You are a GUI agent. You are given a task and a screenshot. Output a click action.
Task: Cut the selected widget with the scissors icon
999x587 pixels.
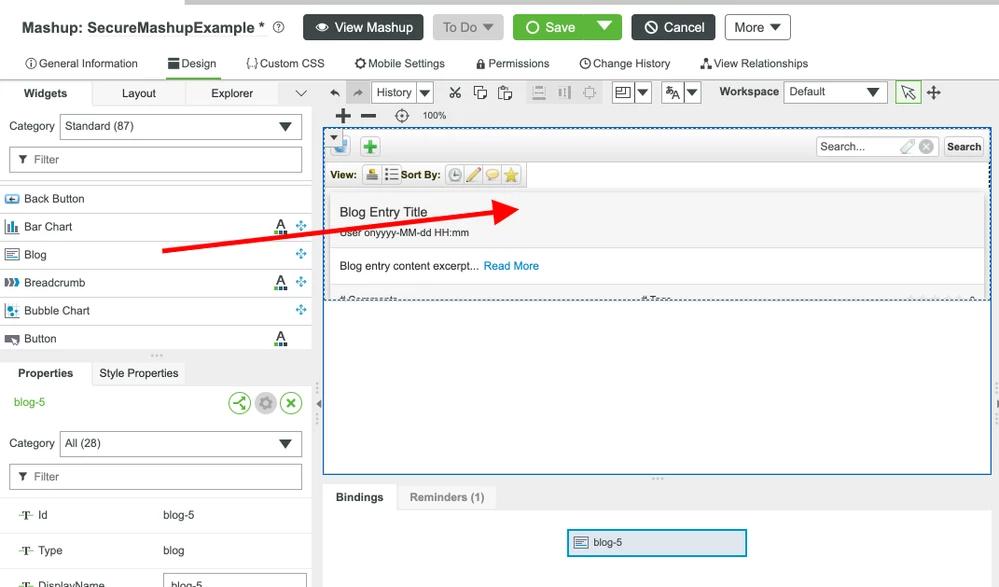pyautogui.click(x=454, y=92)
